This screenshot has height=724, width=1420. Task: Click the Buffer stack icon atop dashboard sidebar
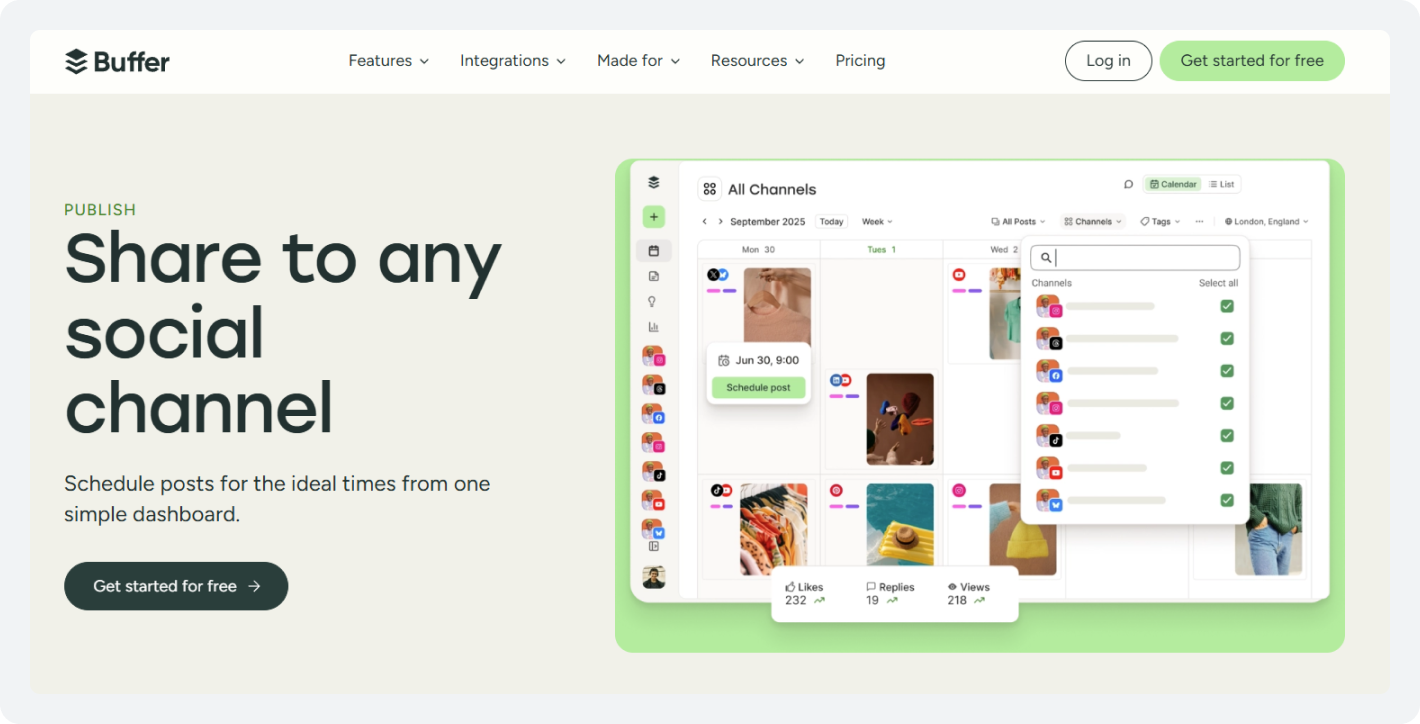tap(654, 183)
